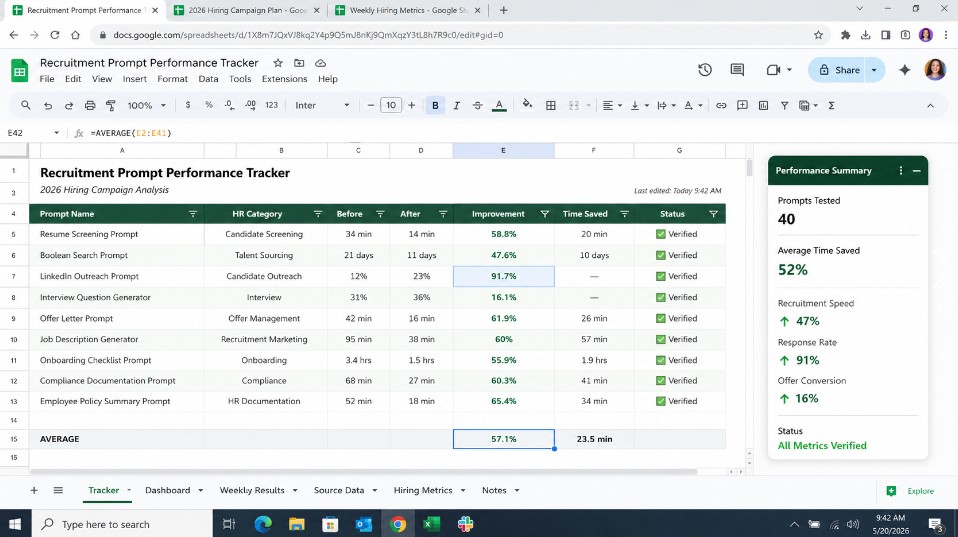Open the all sheets list icon
Image resolution: width=958 pixels, height=537 pixels.
(x=58, y=490)
